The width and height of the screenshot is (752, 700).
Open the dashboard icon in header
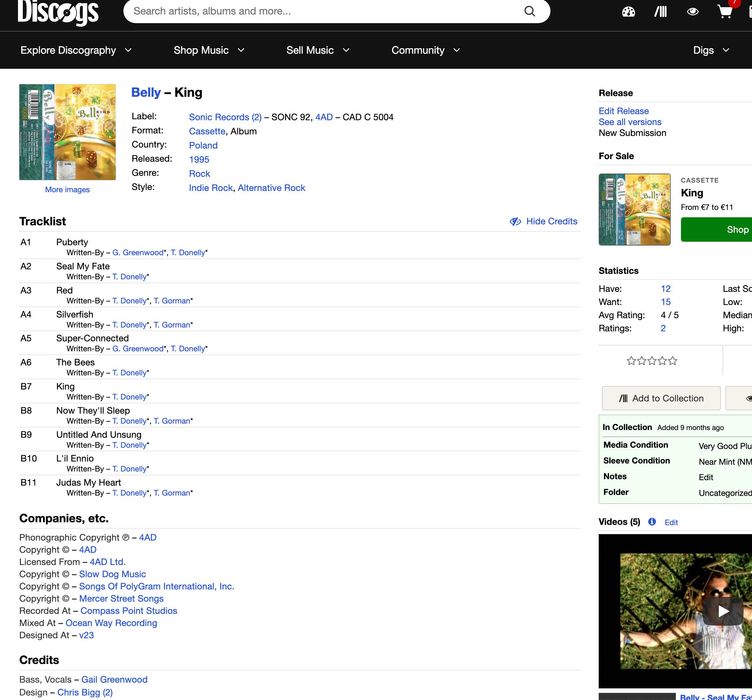tap(628, 12)
